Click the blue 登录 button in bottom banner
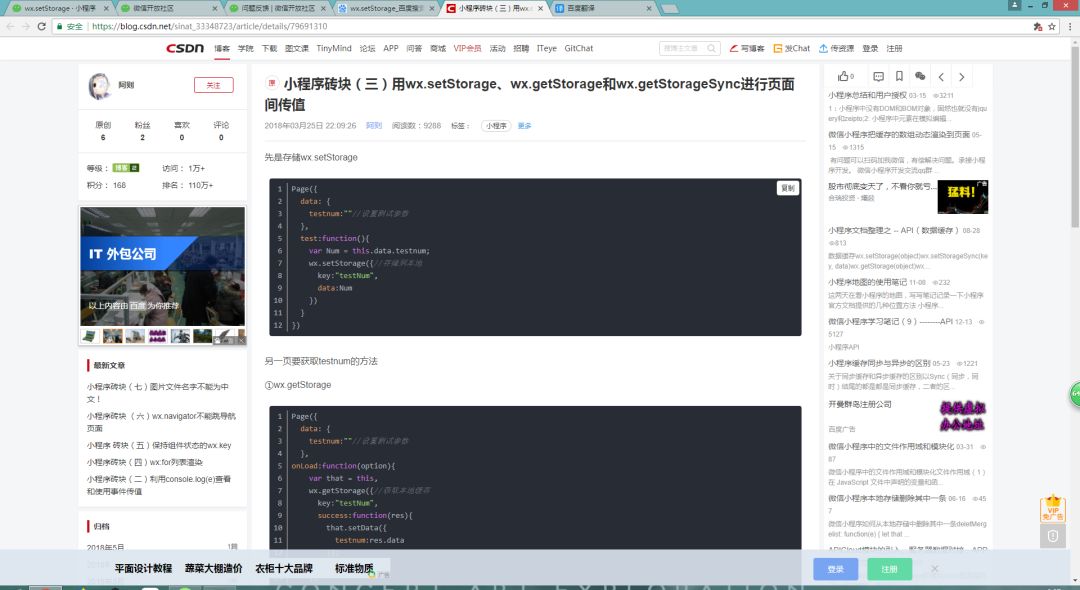Screen dimensions: 1080x590 coord(835,569)
